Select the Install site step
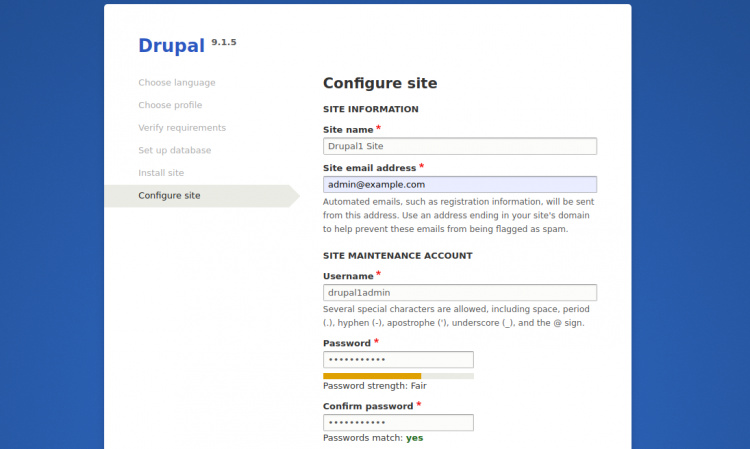This screenshot has height=449, width=750. [161, 173]
